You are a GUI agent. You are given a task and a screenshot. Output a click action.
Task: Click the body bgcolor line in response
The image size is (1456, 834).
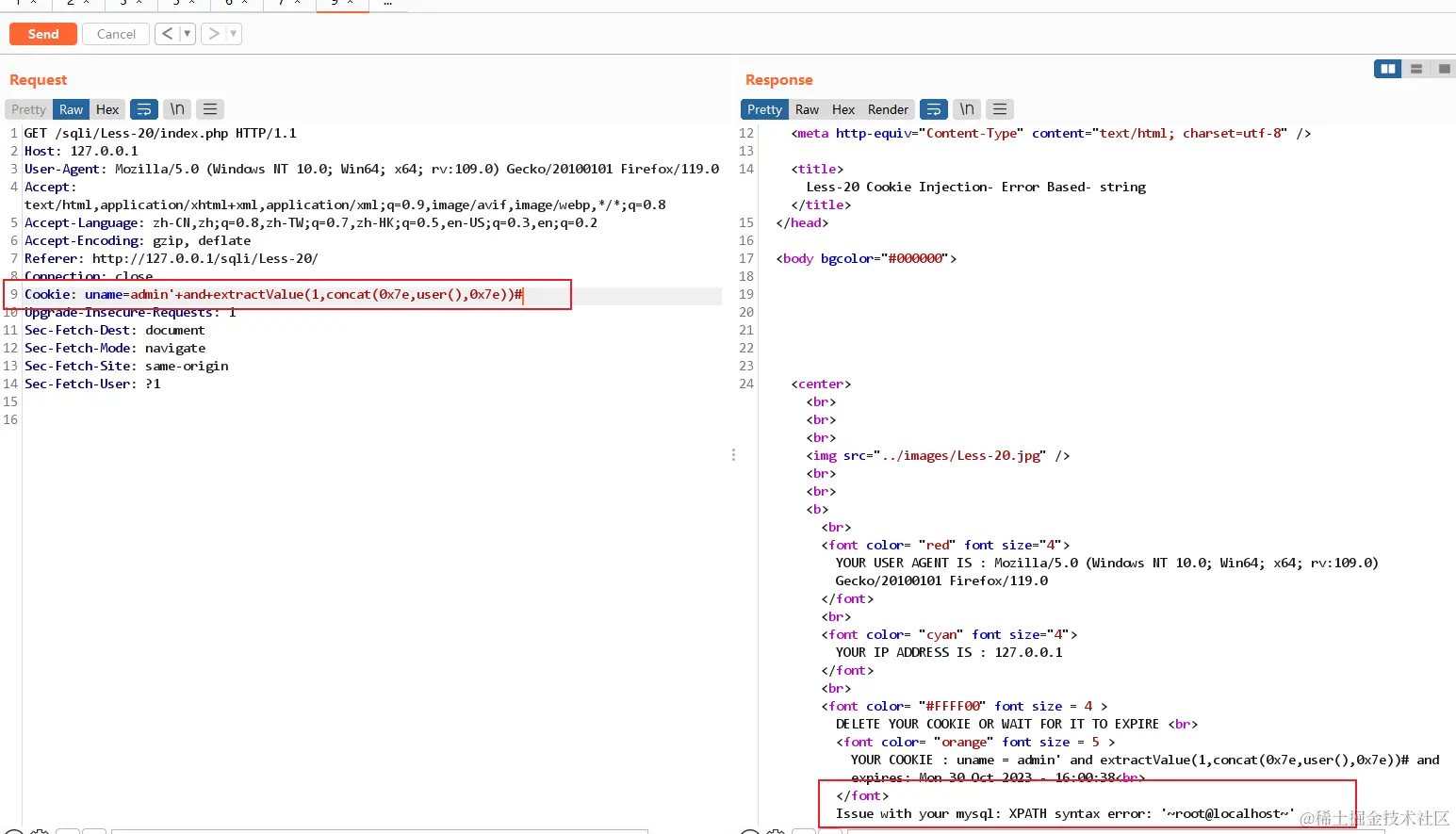[x=866, y=258]
